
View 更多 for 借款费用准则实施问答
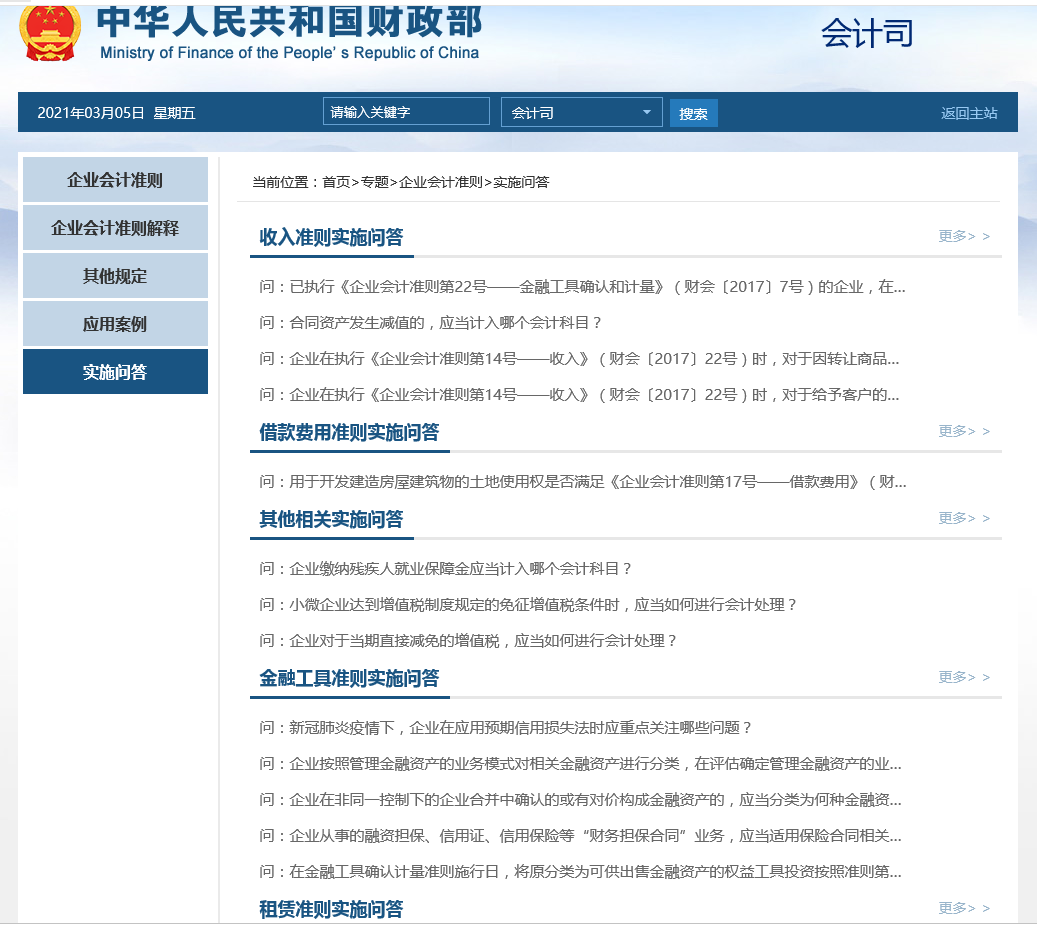(964, 431)
